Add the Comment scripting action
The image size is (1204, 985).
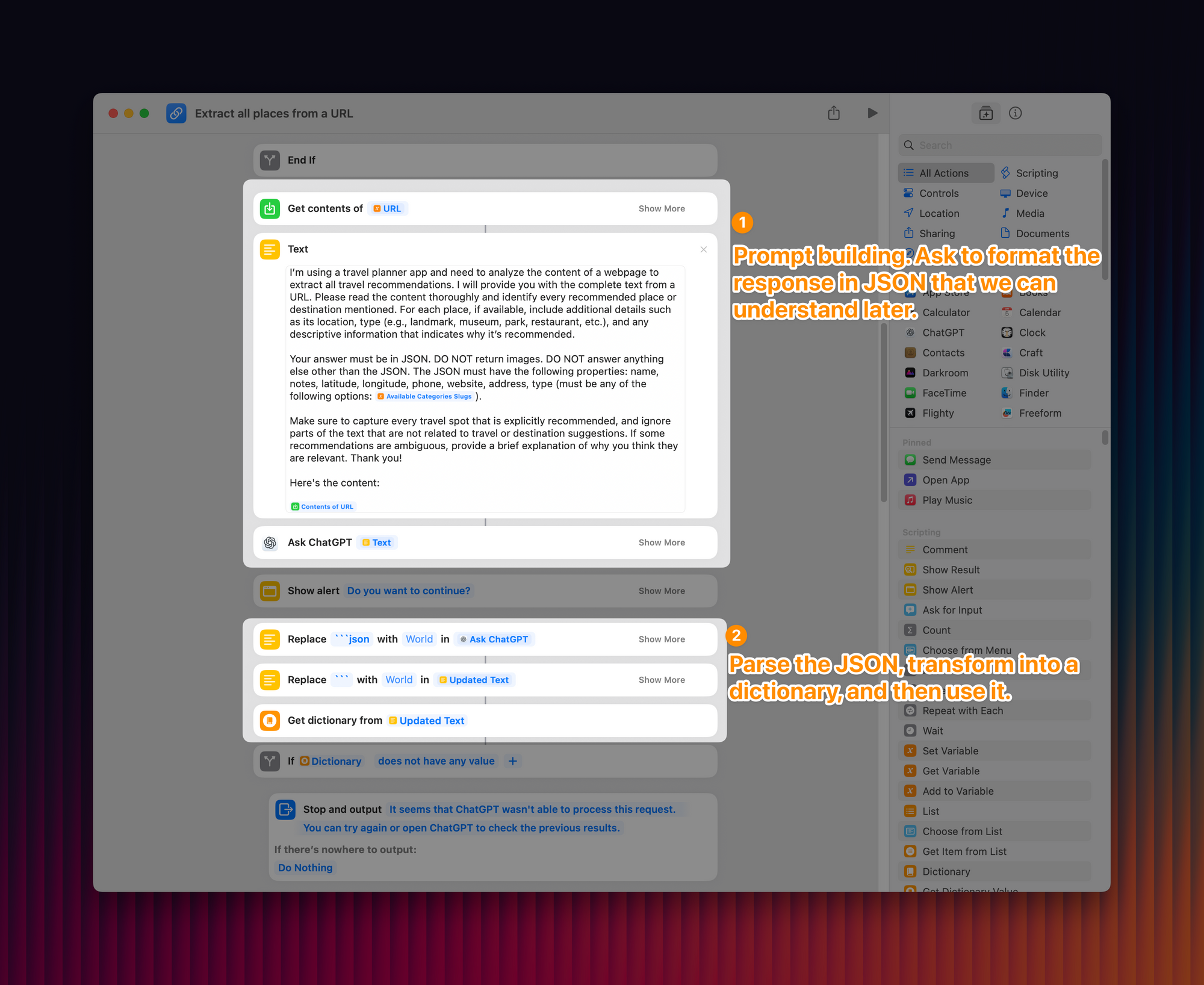click(x=995, y=550)
